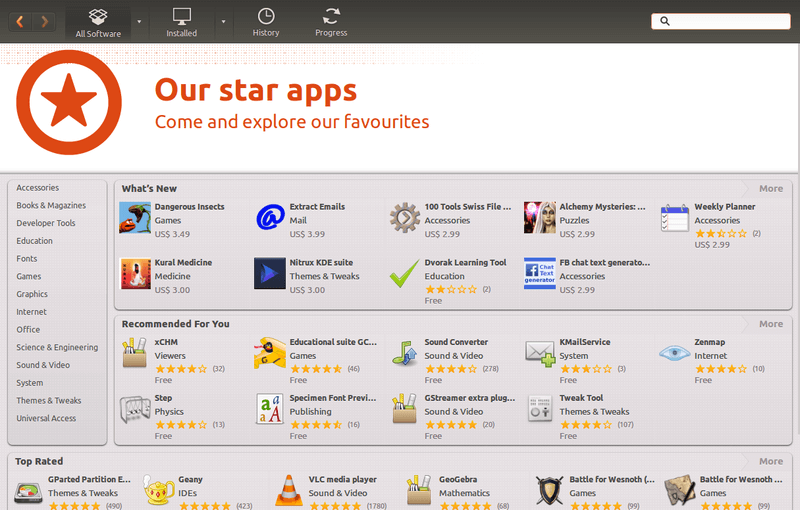Screen dimensions: 800x510
Task: Go back with the left arrow button
Action: point(20,21)
